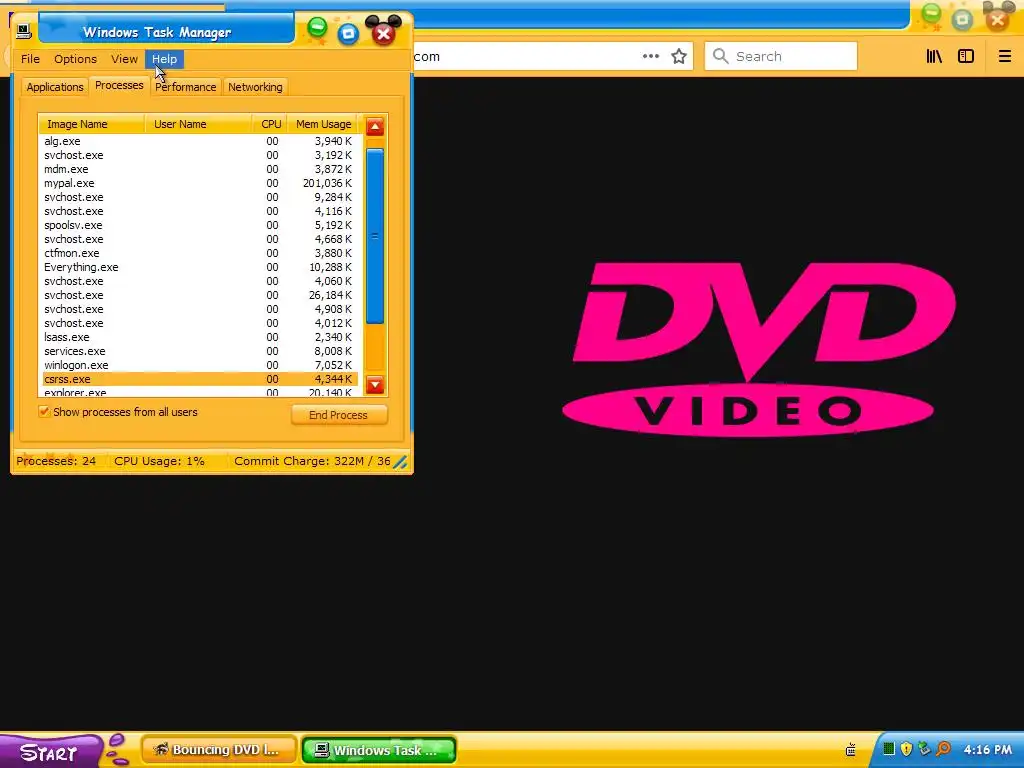Click the pink DVD Video logo

757,349
